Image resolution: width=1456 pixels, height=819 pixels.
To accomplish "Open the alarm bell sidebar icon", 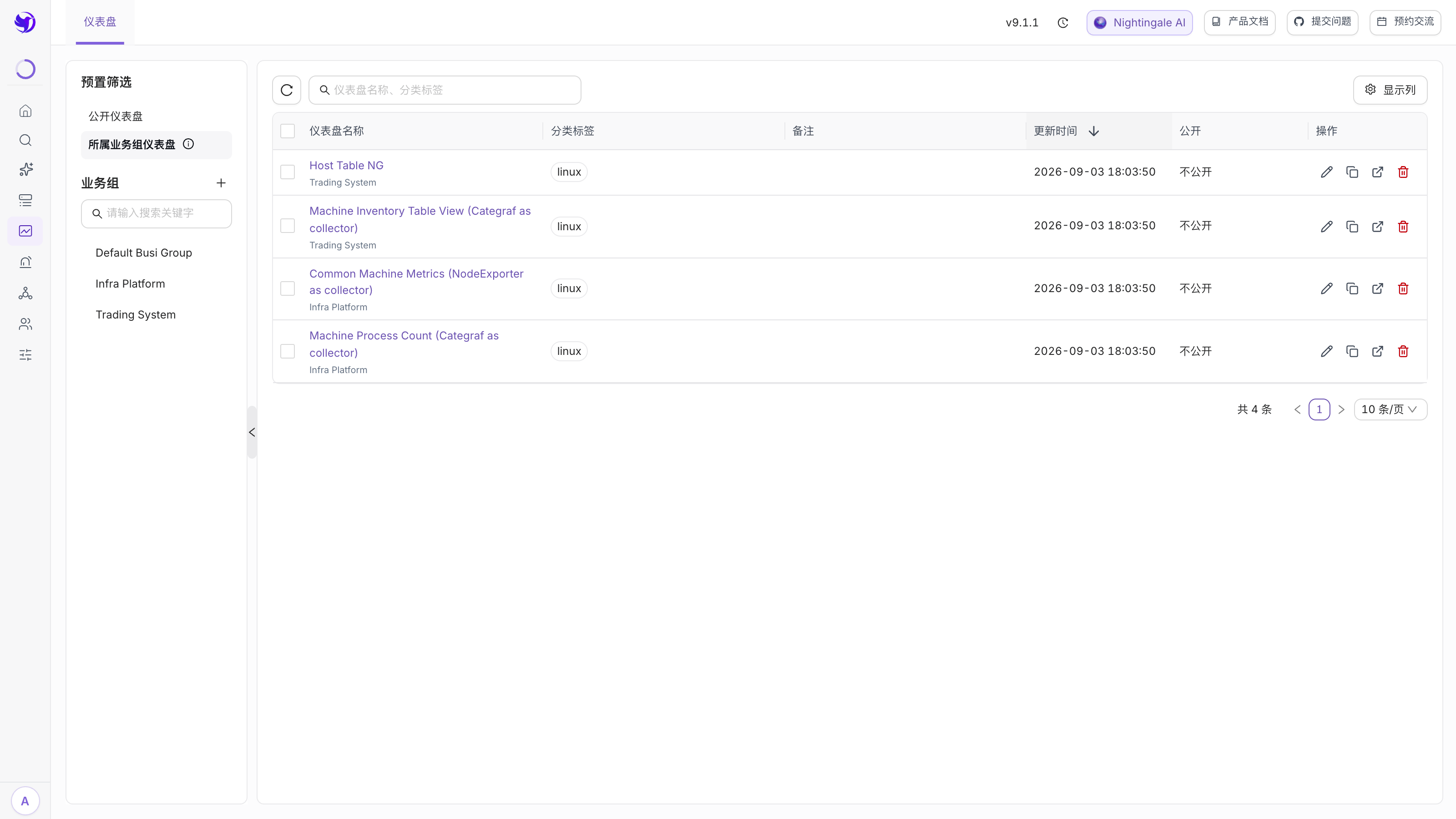I will click(x=25, y=262).
